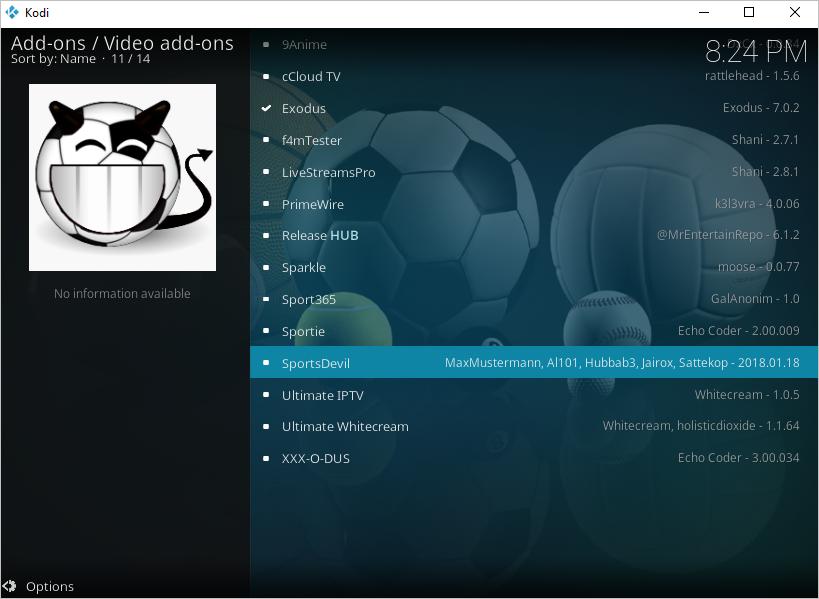
Task: Click the add-on icon beside cCloud TV
Action: point(265,76)
